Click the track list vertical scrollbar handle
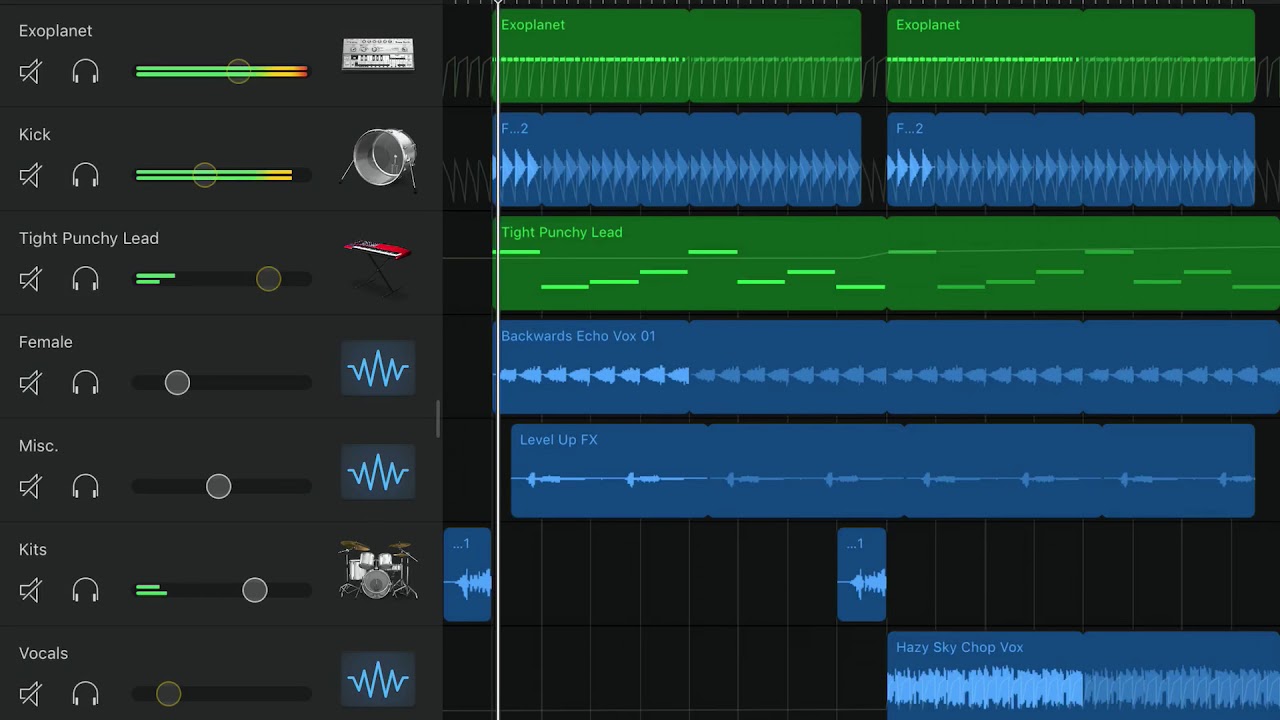This screenshot has width=1280, height=720. point(438,419)
